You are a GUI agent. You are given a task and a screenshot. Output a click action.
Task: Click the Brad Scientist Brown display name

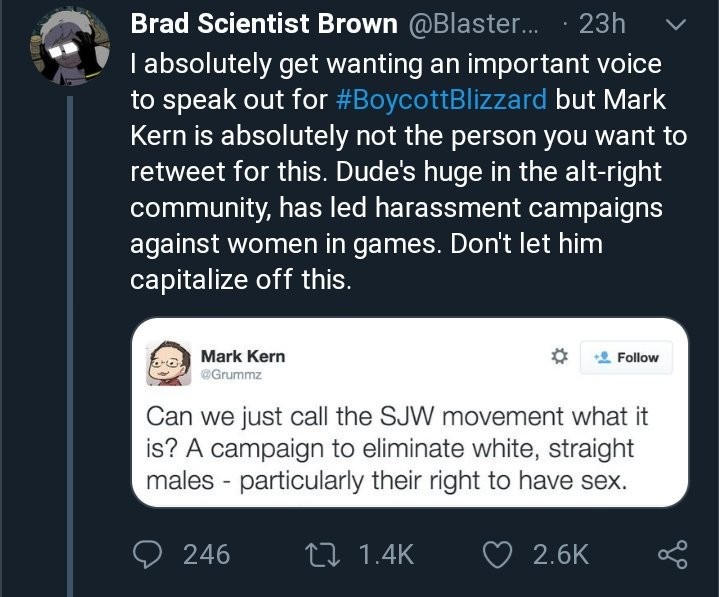click(x=262, y=25)
